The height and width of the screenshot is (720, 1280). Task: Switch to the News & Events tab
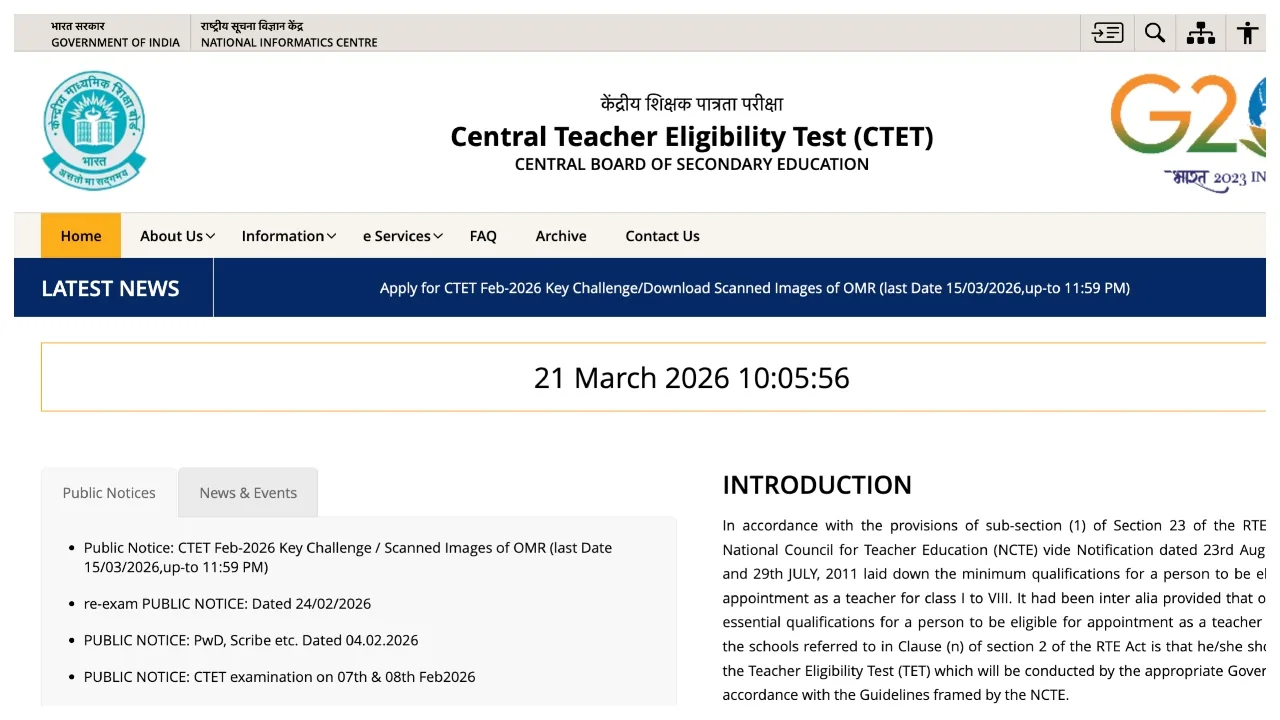click(x=248, y=493)
